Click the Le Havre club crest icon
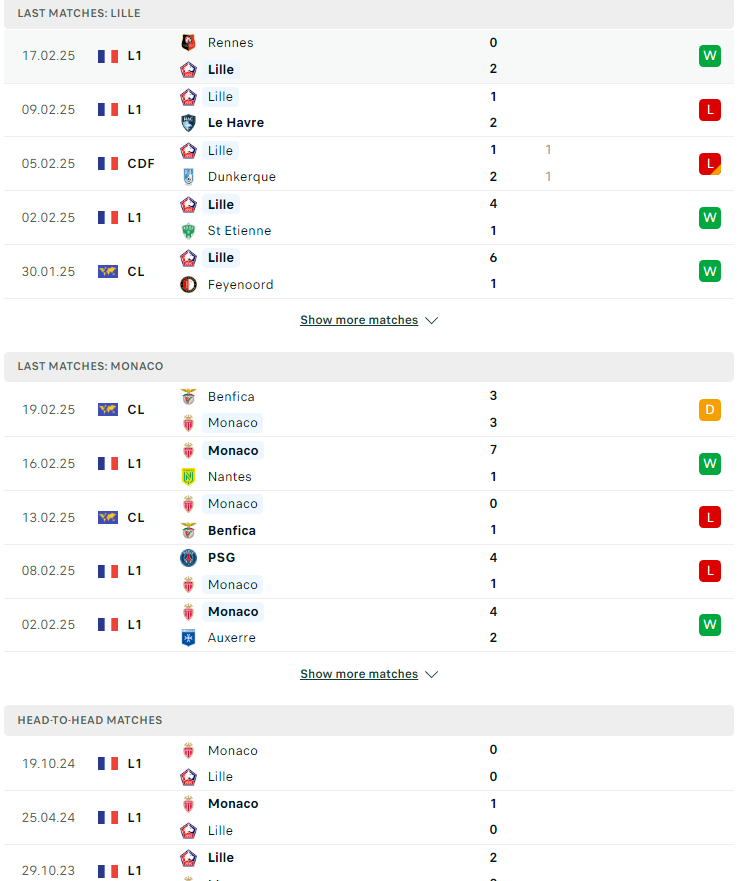Screen dimensions: 744x881 click(188, 122)
